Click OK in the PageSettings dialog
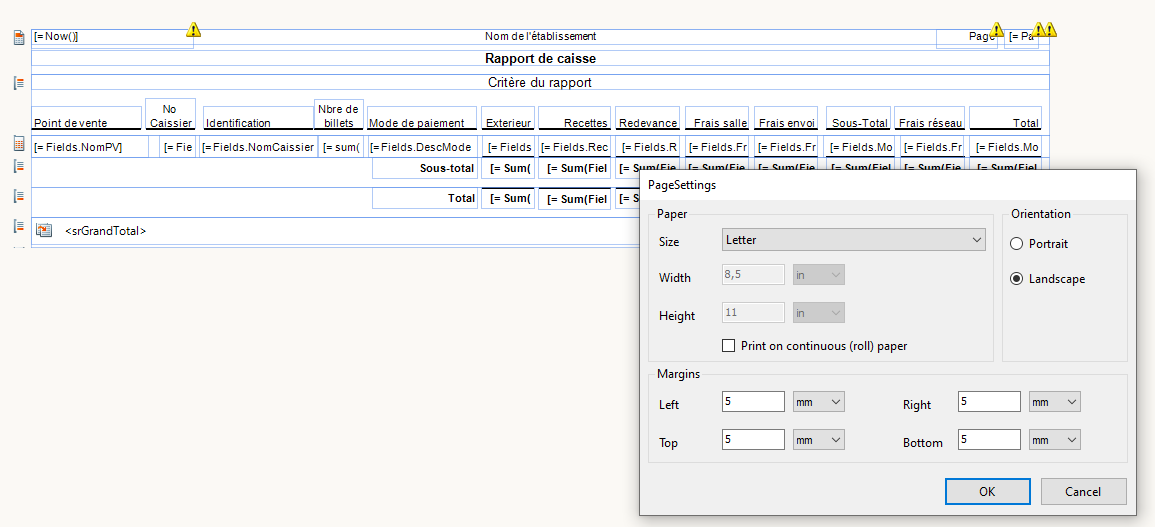Image resolution: width=1155 pixels, height=527 pixels. click(x=987, y=492)
